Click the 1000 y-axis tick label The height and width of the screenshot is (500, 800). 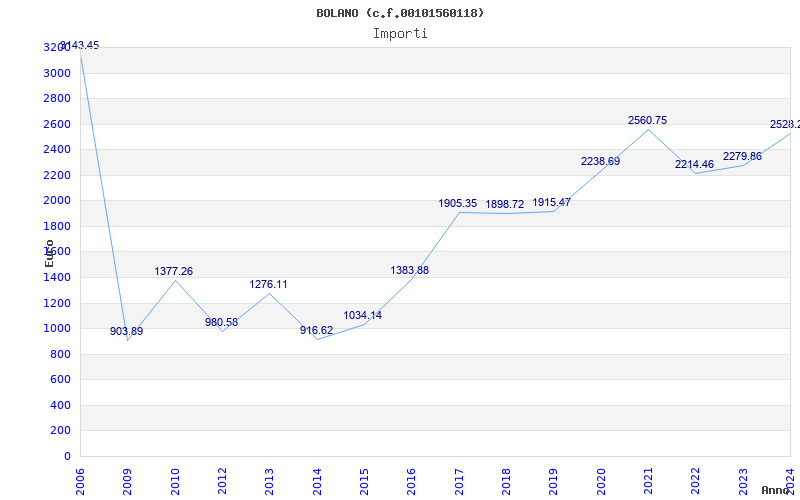tap(57, 329)
